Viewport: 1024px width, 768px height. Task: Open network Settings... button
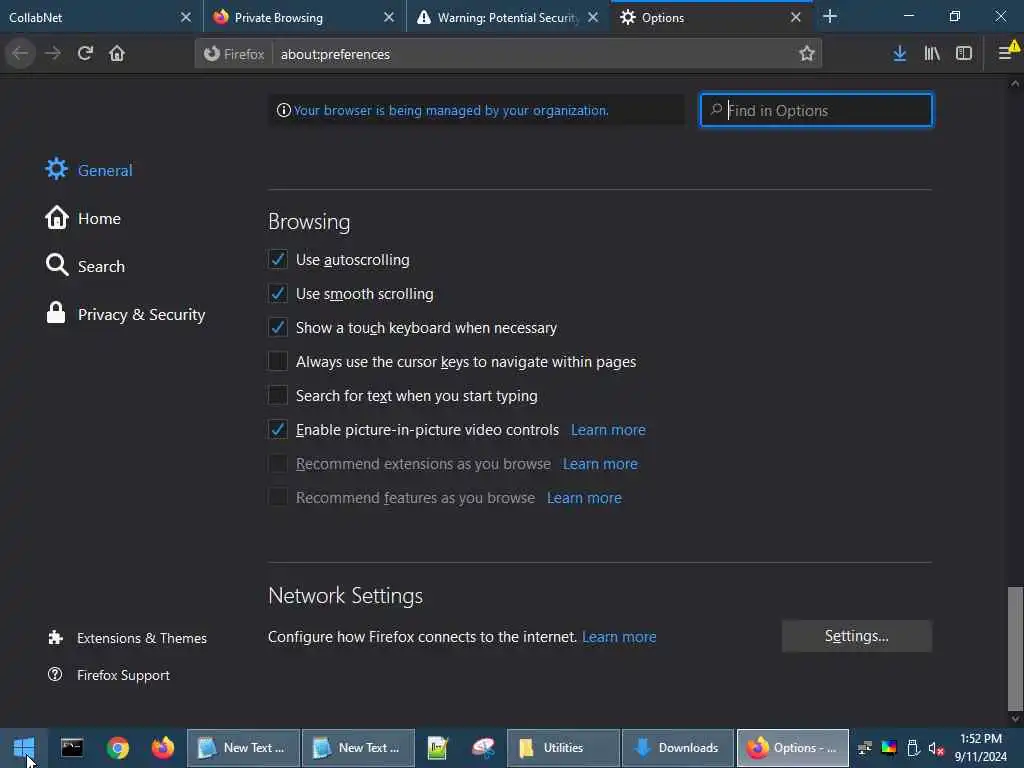pyautogui.click(x=856, y=636)
